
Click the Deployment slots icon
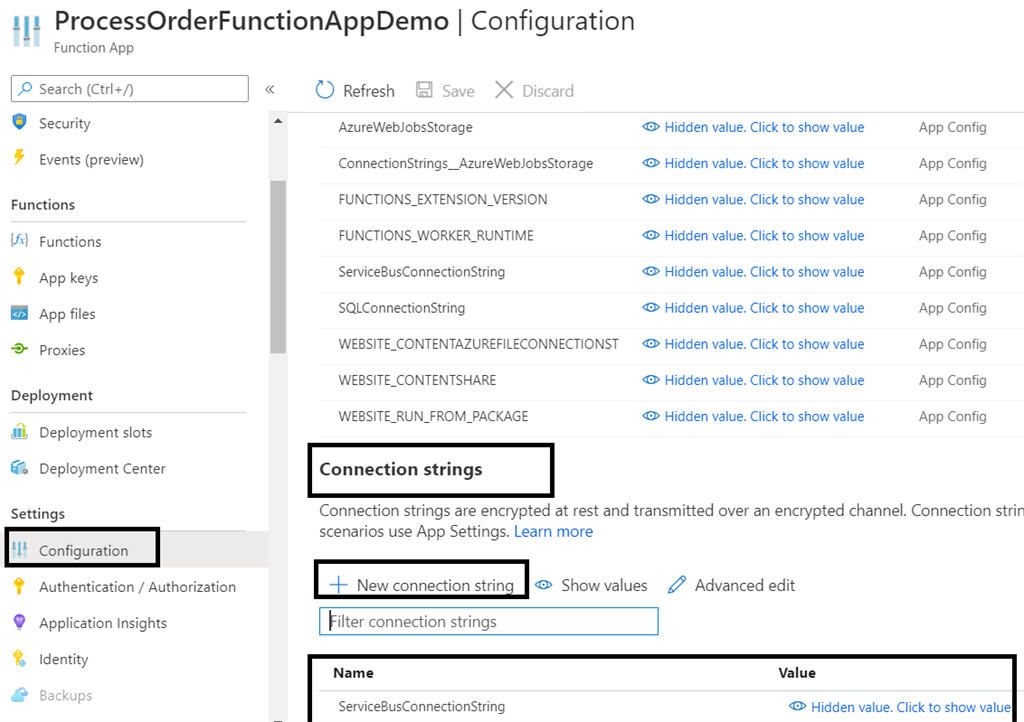pyautogui.click(x=20, y=432)
